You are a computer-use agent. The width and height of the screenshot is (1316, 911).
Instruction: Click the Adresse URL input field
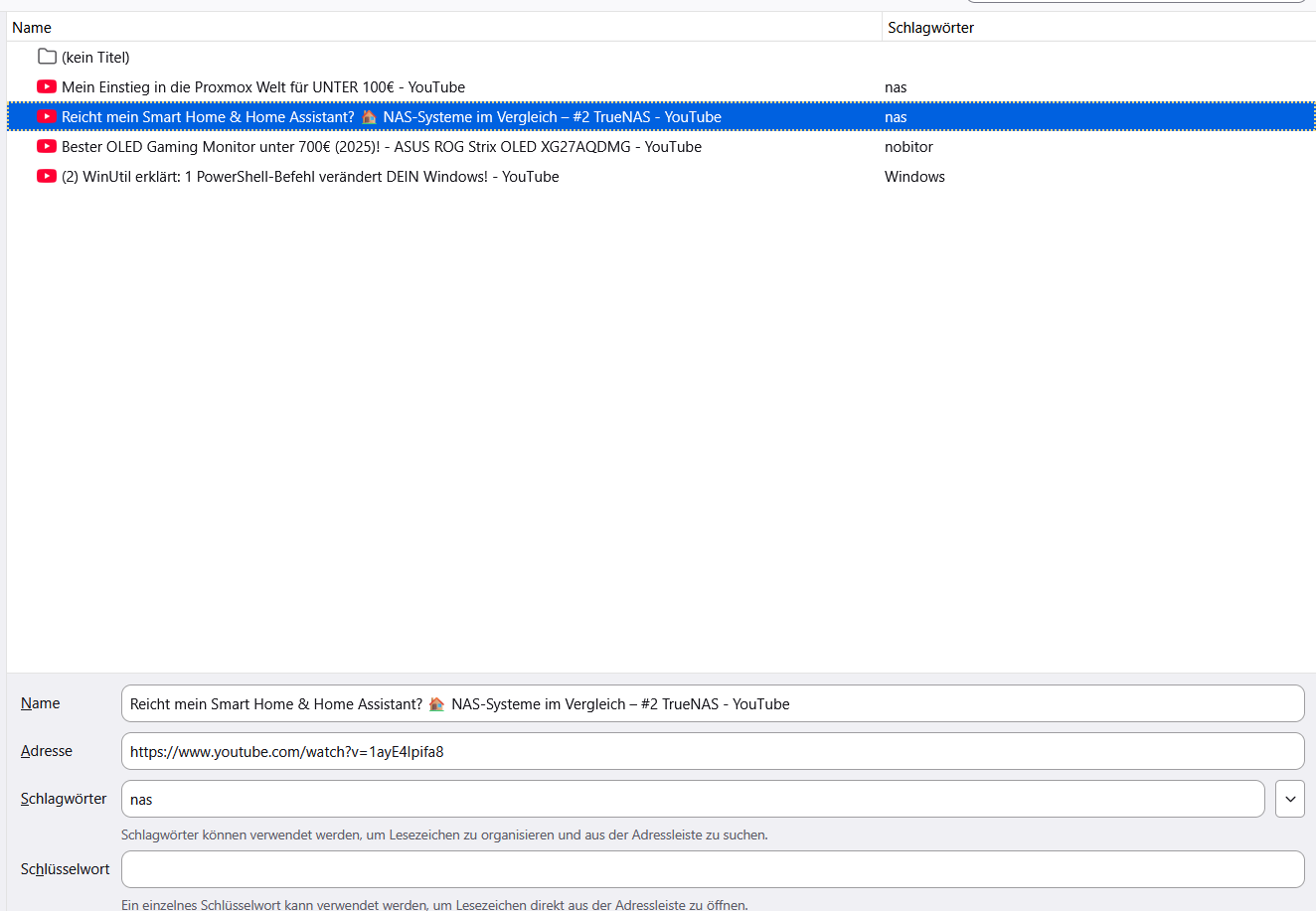pyautogui.click(x=713, y=751)
